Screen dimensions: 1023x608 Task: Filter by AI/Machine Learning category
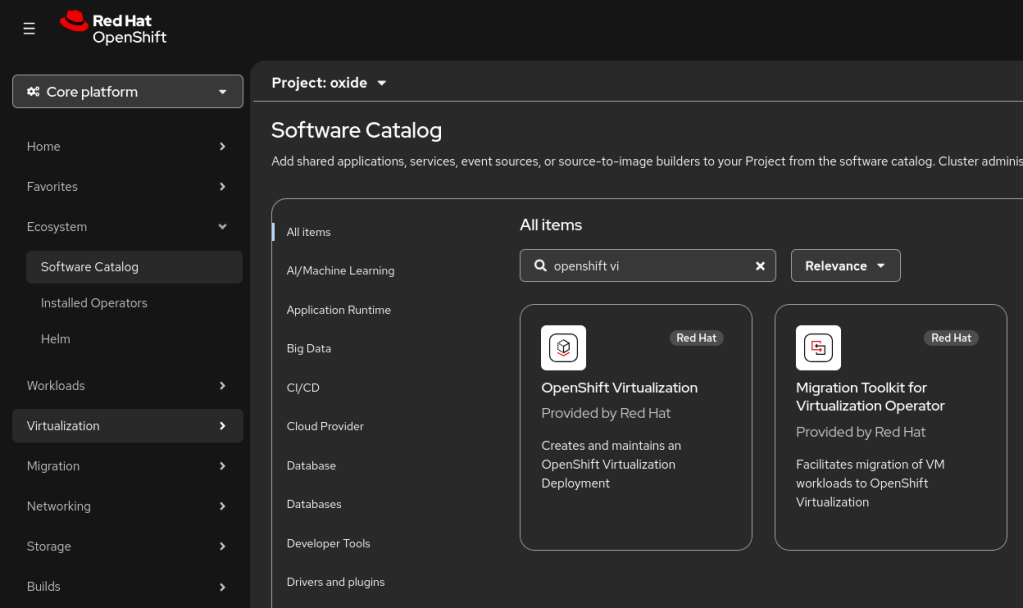340,271
